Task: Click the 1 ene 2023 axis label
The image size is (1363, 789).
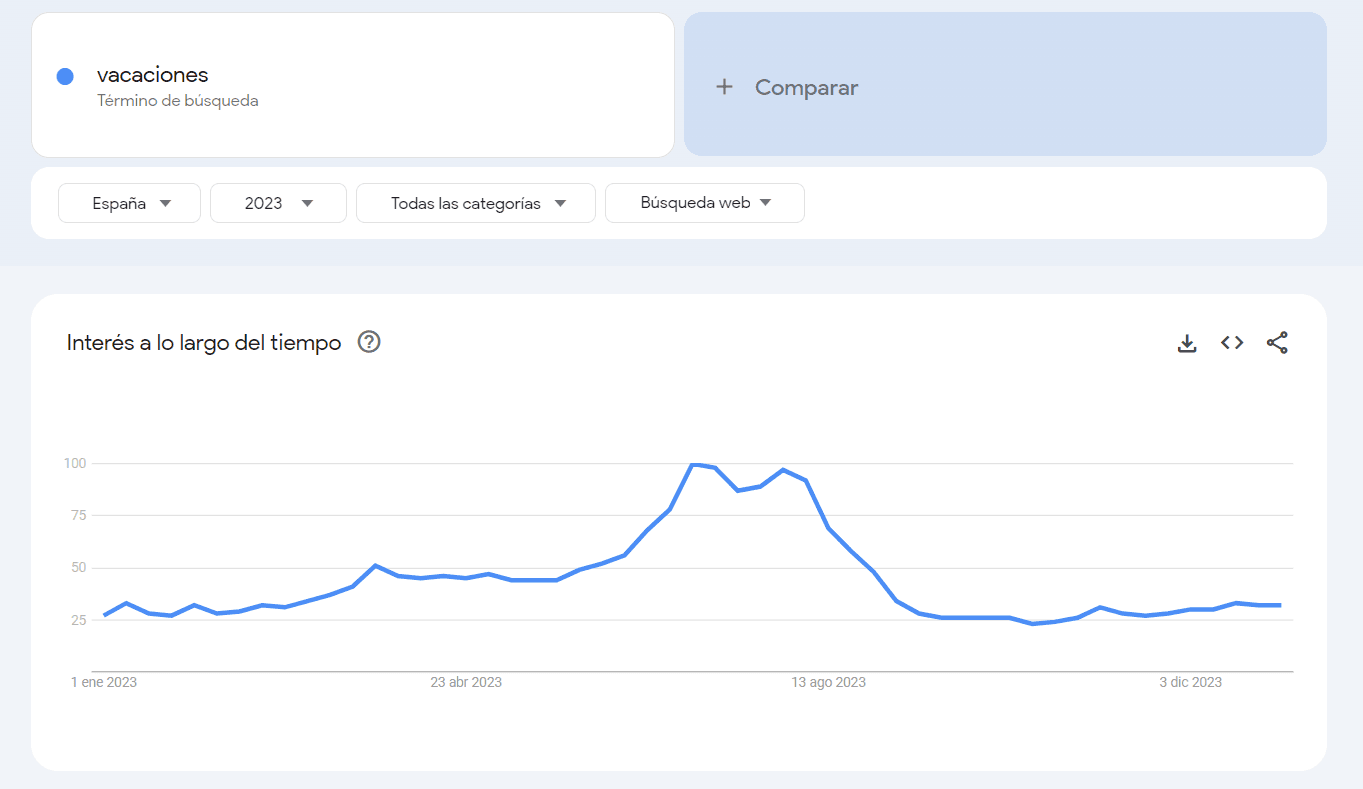Action: 103,682
